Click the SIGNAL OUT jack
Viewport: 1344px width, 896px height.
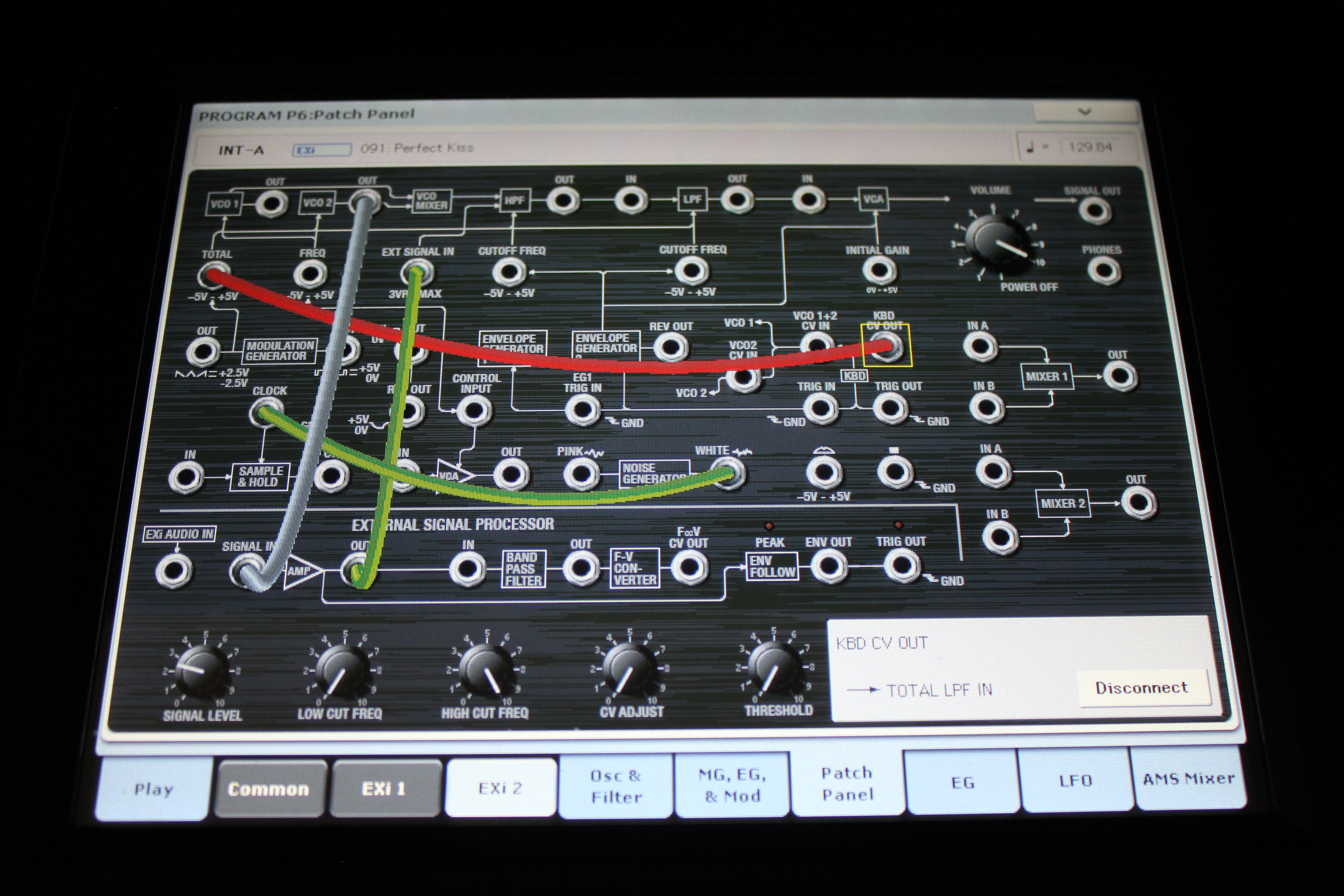[x=1094, y=211]
